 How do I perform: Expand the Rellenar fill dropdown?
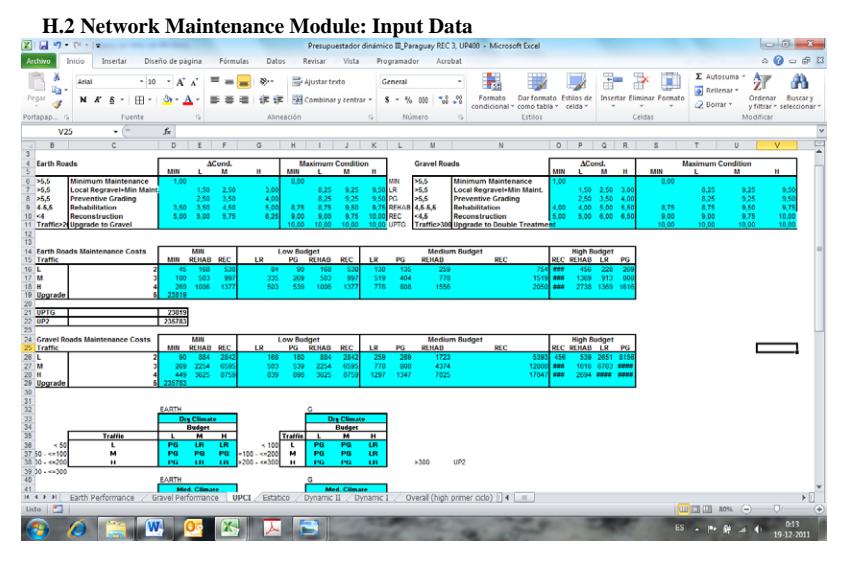tap(737, 90)
